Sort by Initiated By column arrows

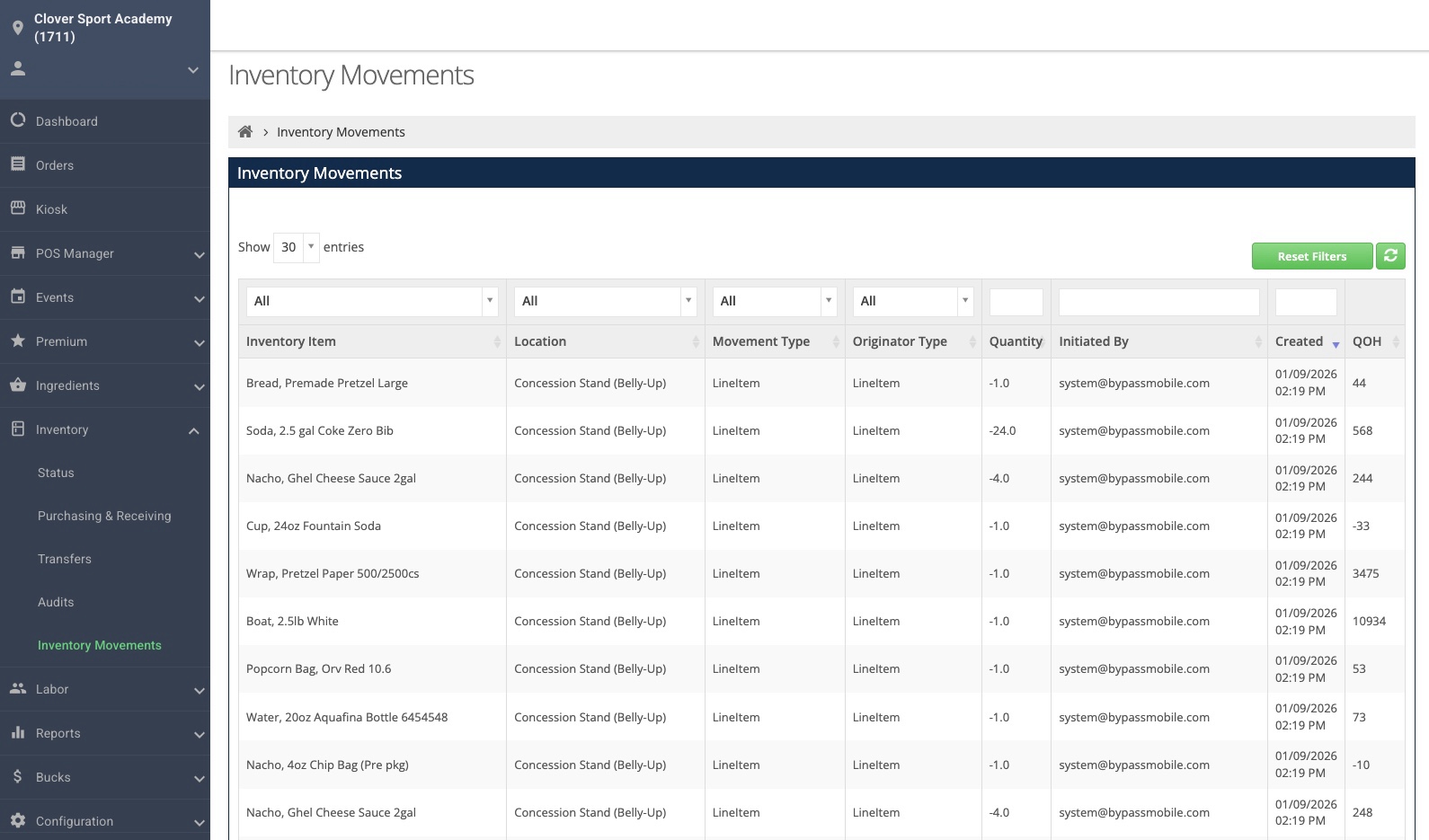[1258, 341]
